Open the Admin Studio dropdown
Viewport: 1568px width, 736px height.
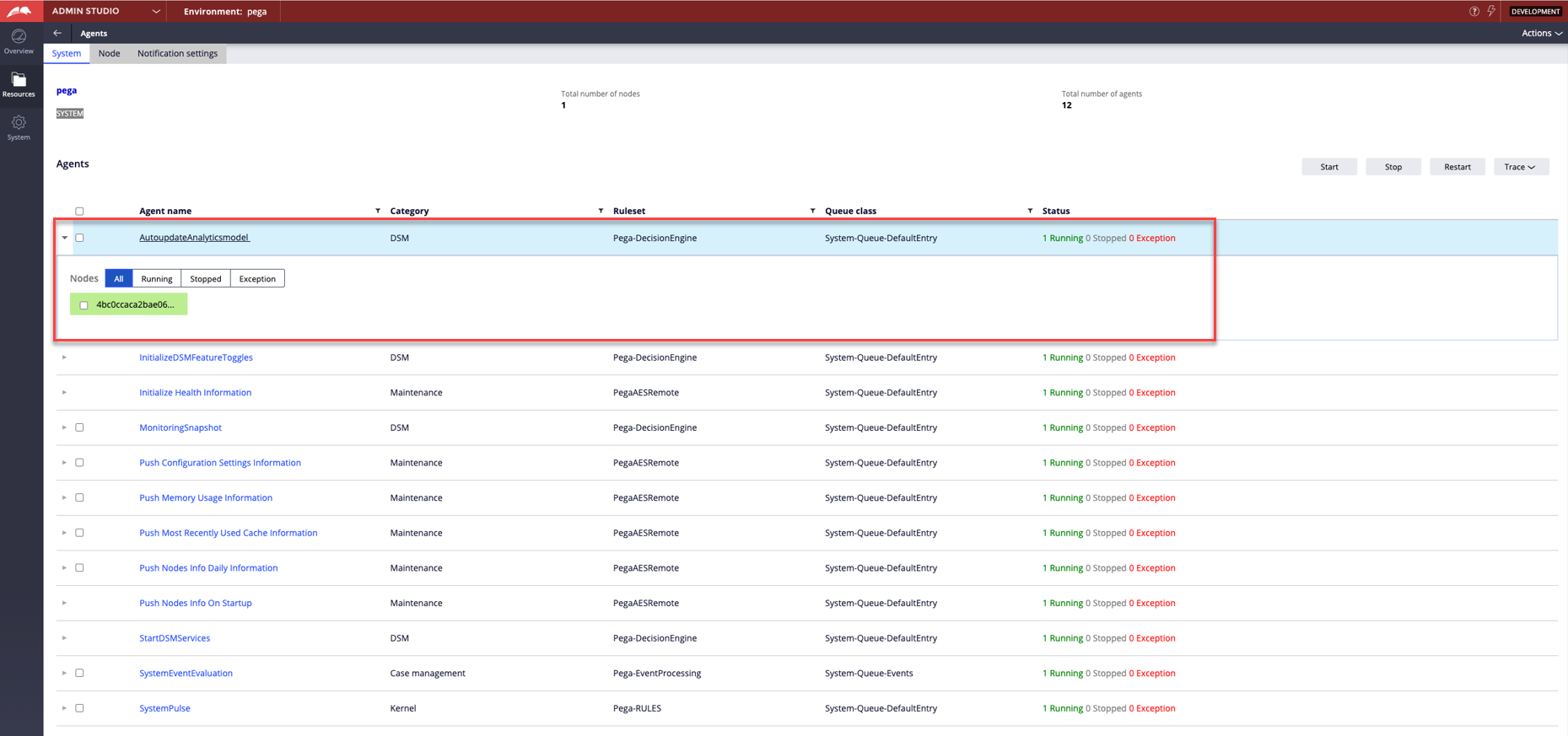click(105, 11)
